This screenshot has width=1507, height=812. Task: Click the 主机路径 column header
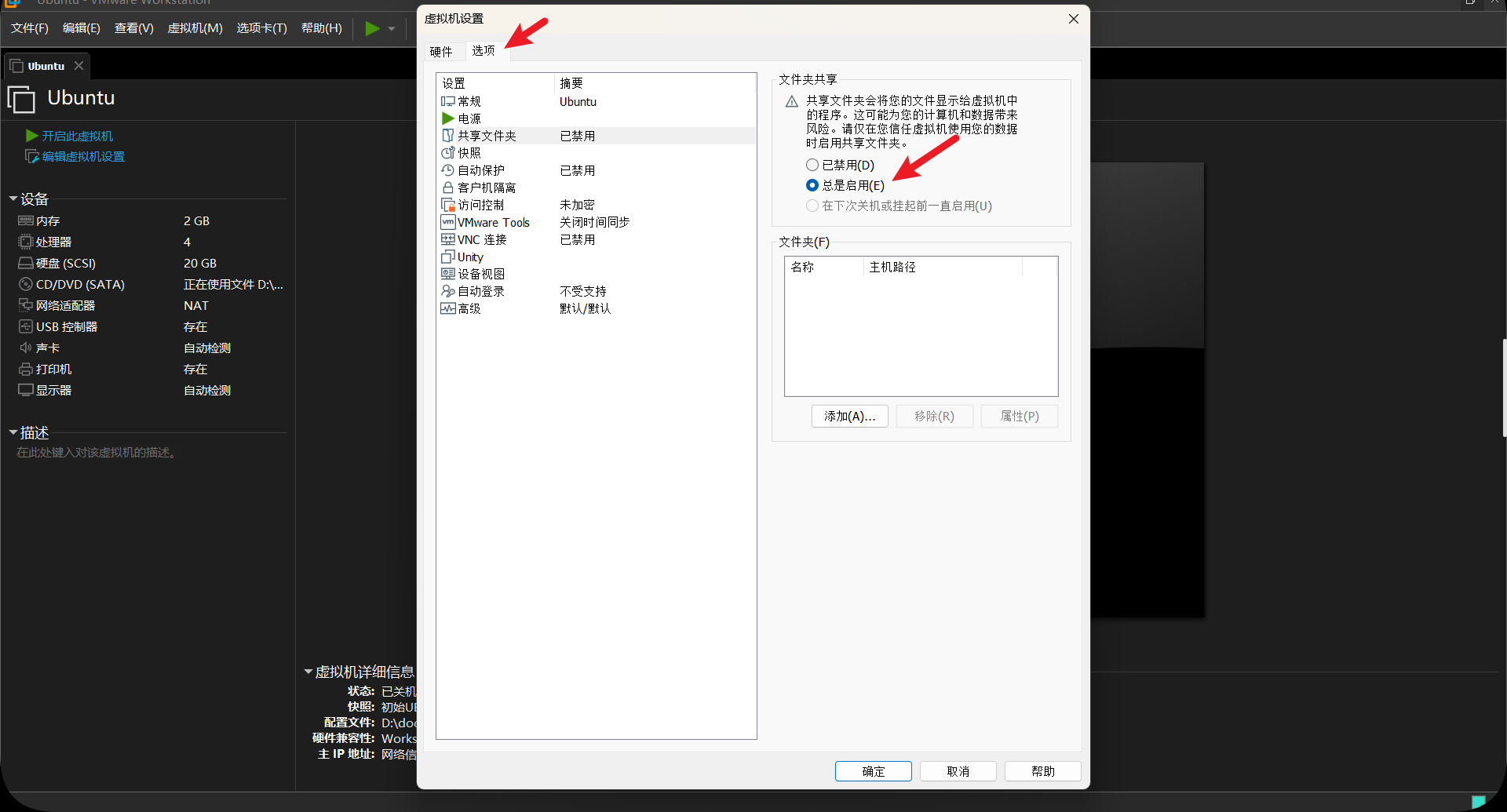click(943, 267)
